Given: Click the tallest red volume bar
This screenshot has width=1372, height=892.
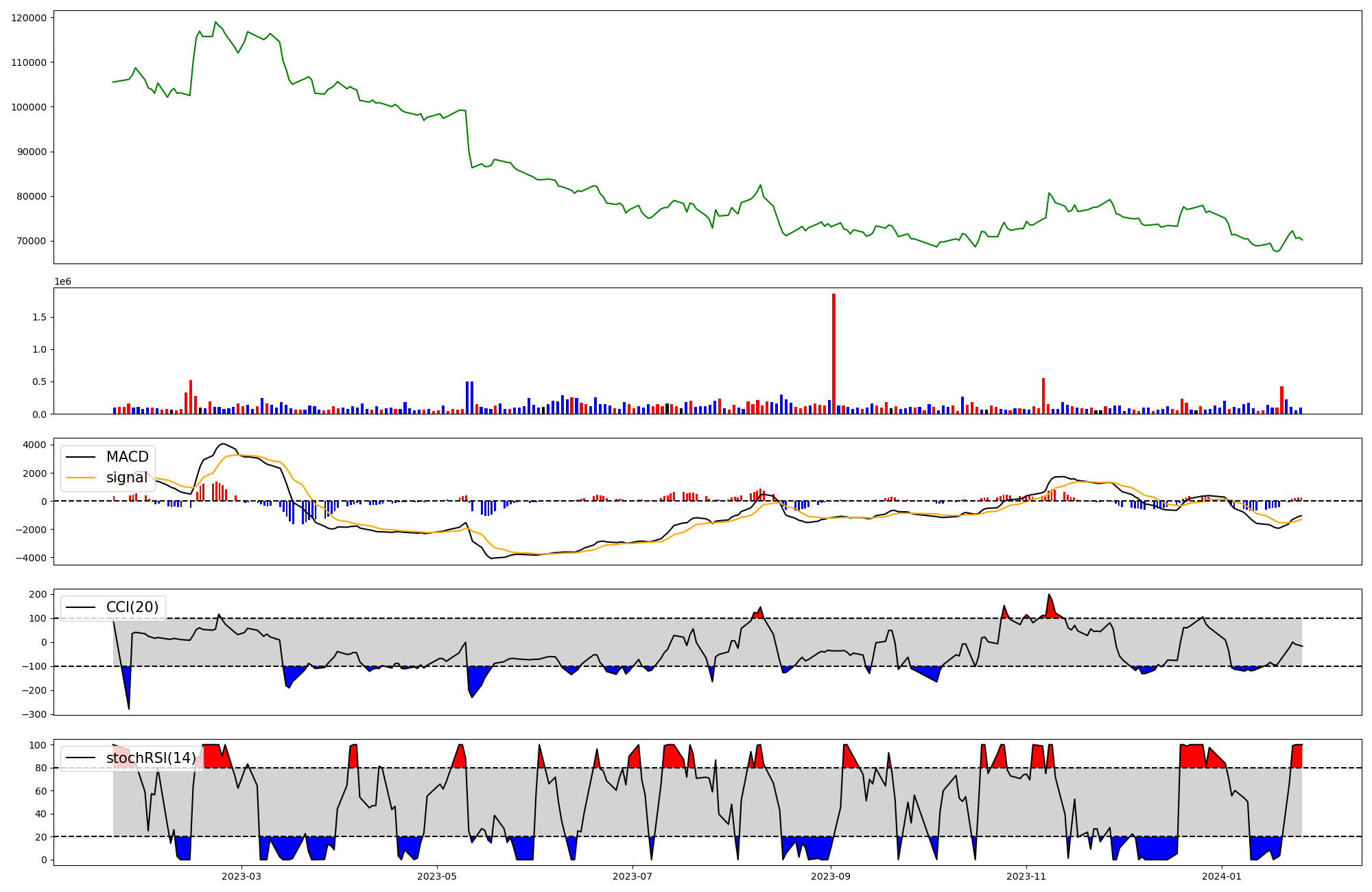Looking at the screenshot, I should tap(833, 353).
